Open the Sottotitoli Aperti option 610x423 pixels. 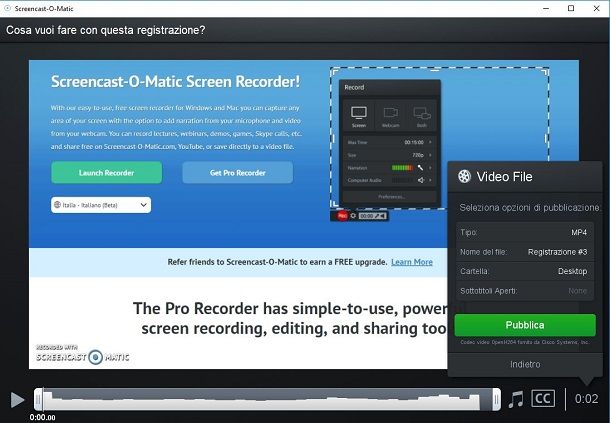pos(524,291)
